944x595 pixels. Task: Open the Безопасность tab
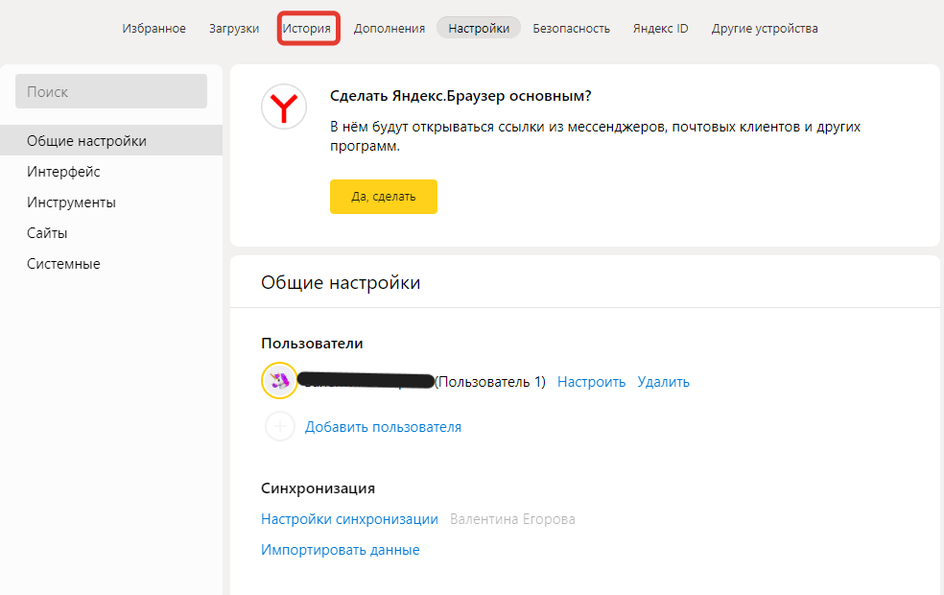pyautogui.click(x=571, y=28)
